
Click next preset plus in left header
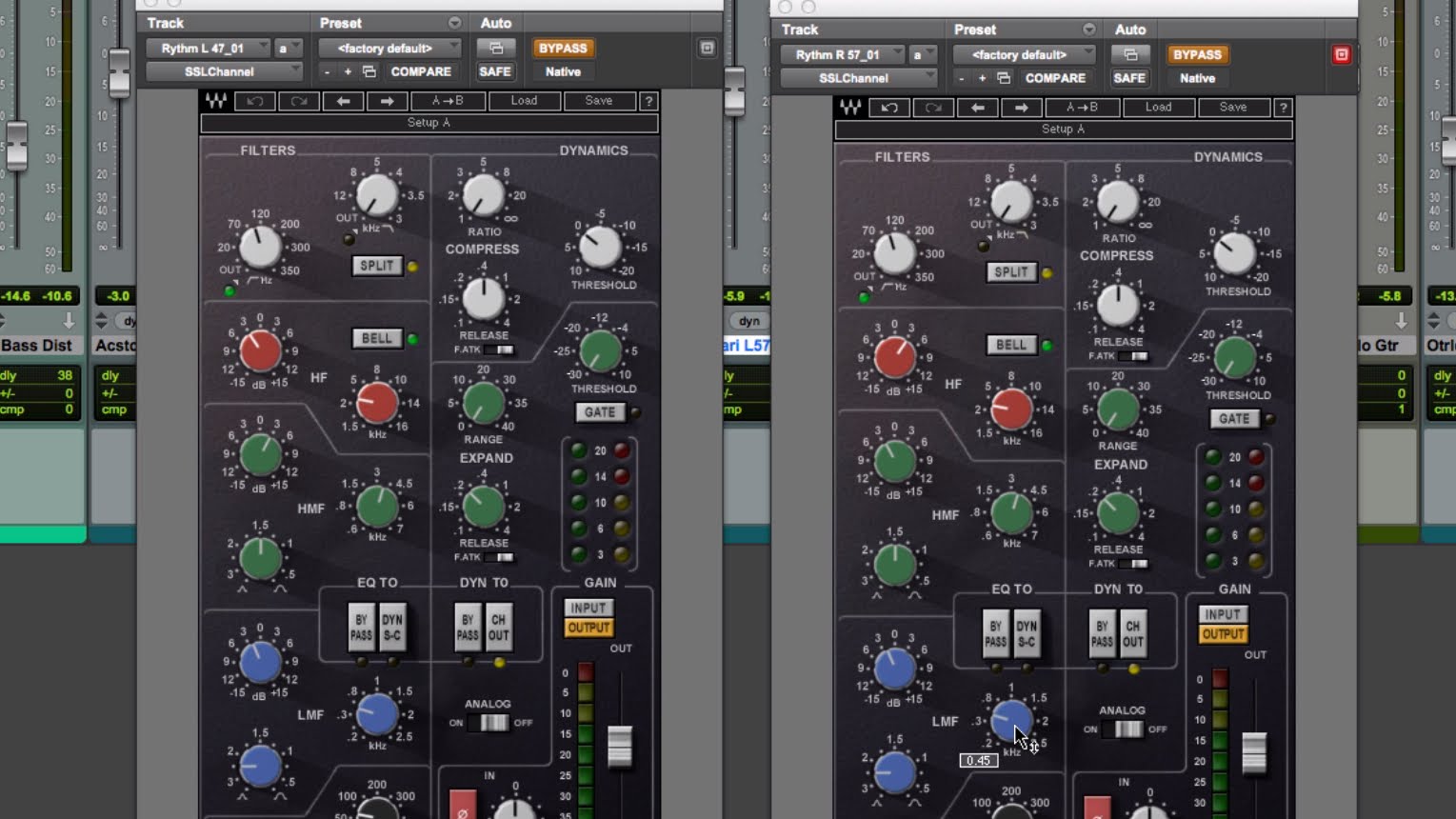pos(348,71)
